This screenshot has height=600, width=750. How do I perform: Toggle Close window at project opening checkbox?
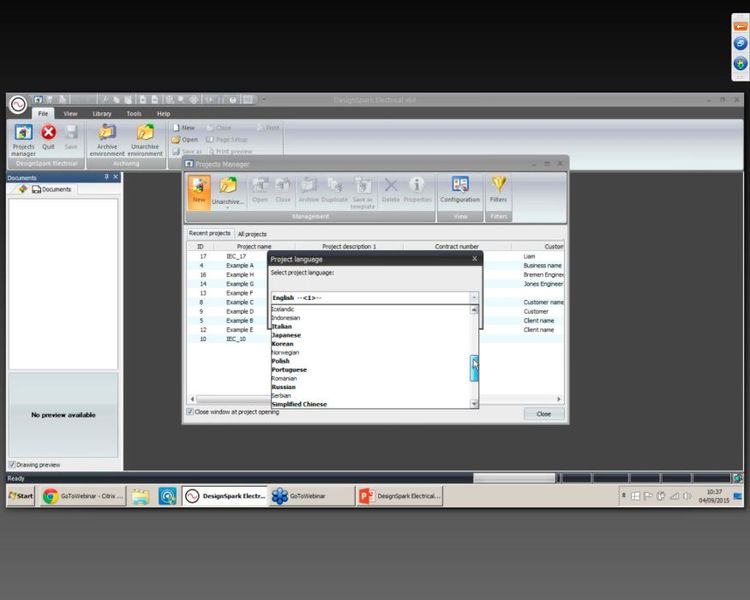(190, 411)
